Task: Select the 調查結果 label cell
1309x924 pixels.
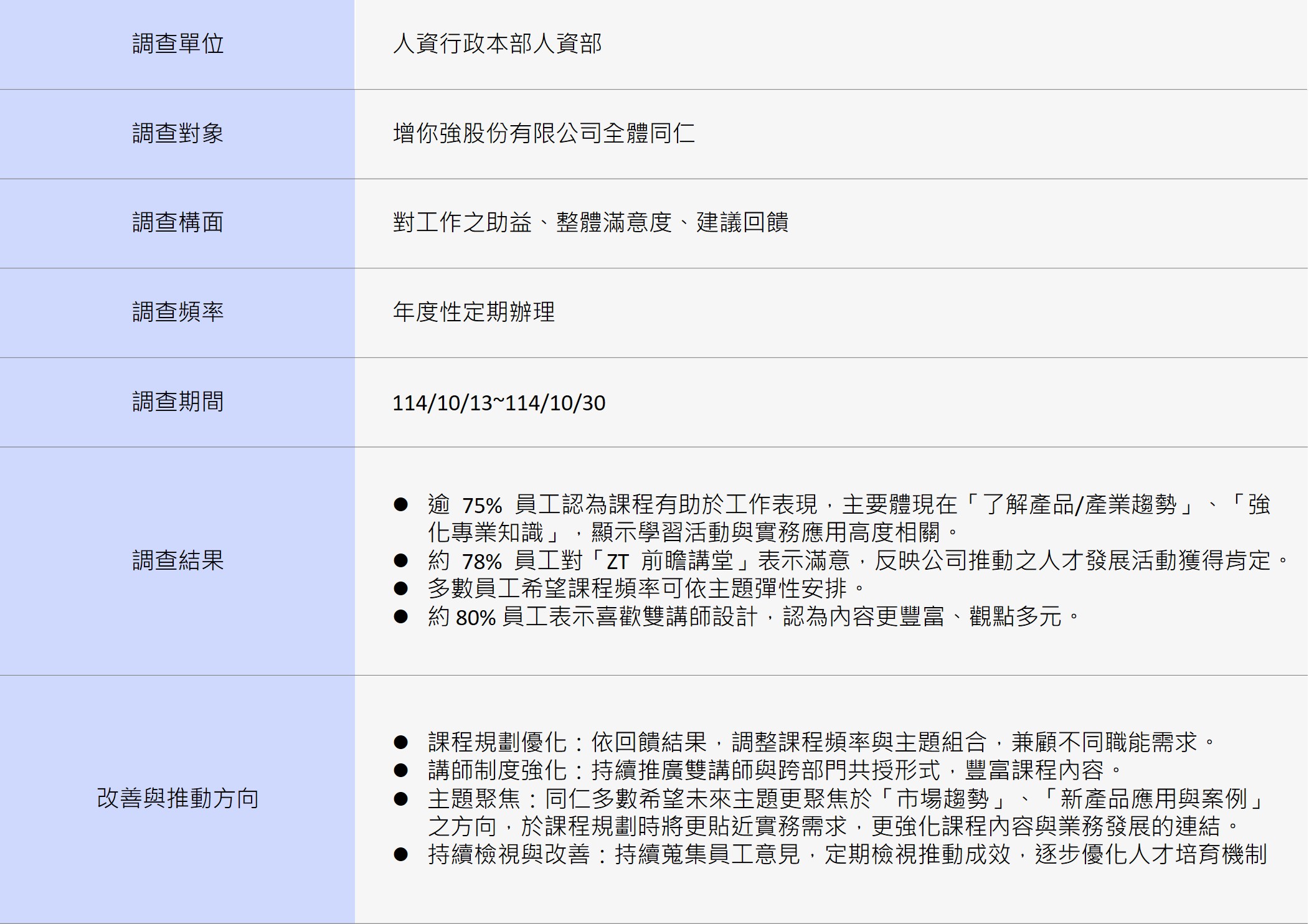Action: point(177,560)
